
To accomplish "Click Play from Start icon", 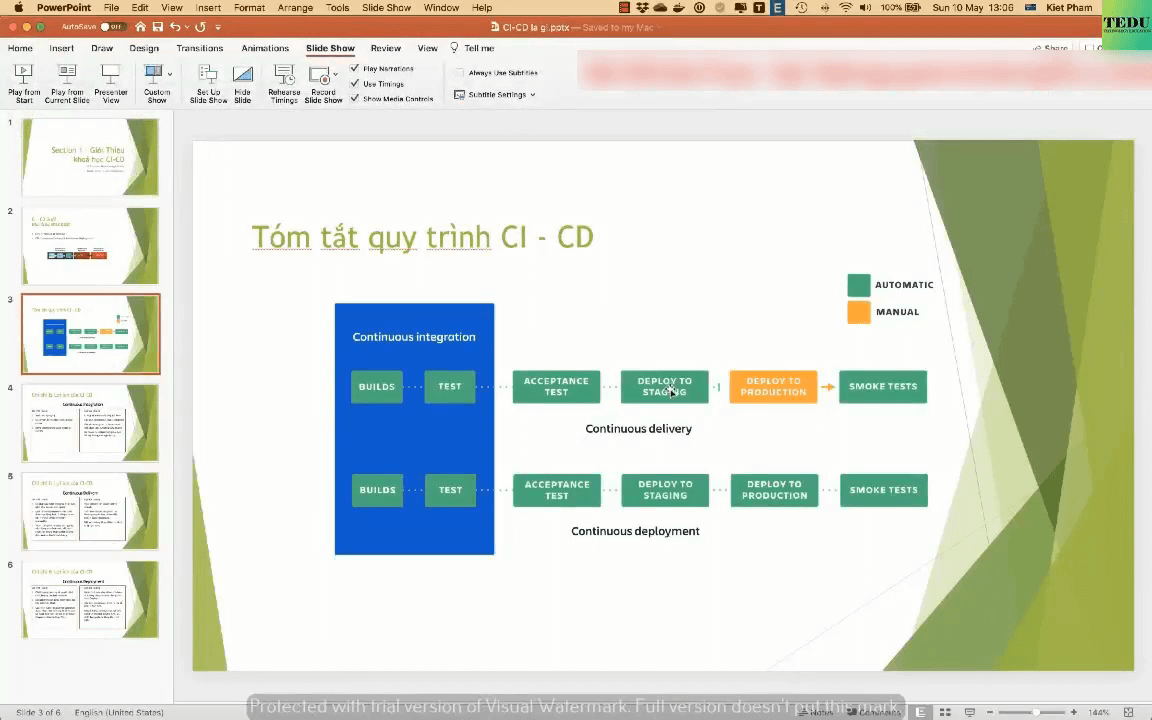I will pos(24,75).
